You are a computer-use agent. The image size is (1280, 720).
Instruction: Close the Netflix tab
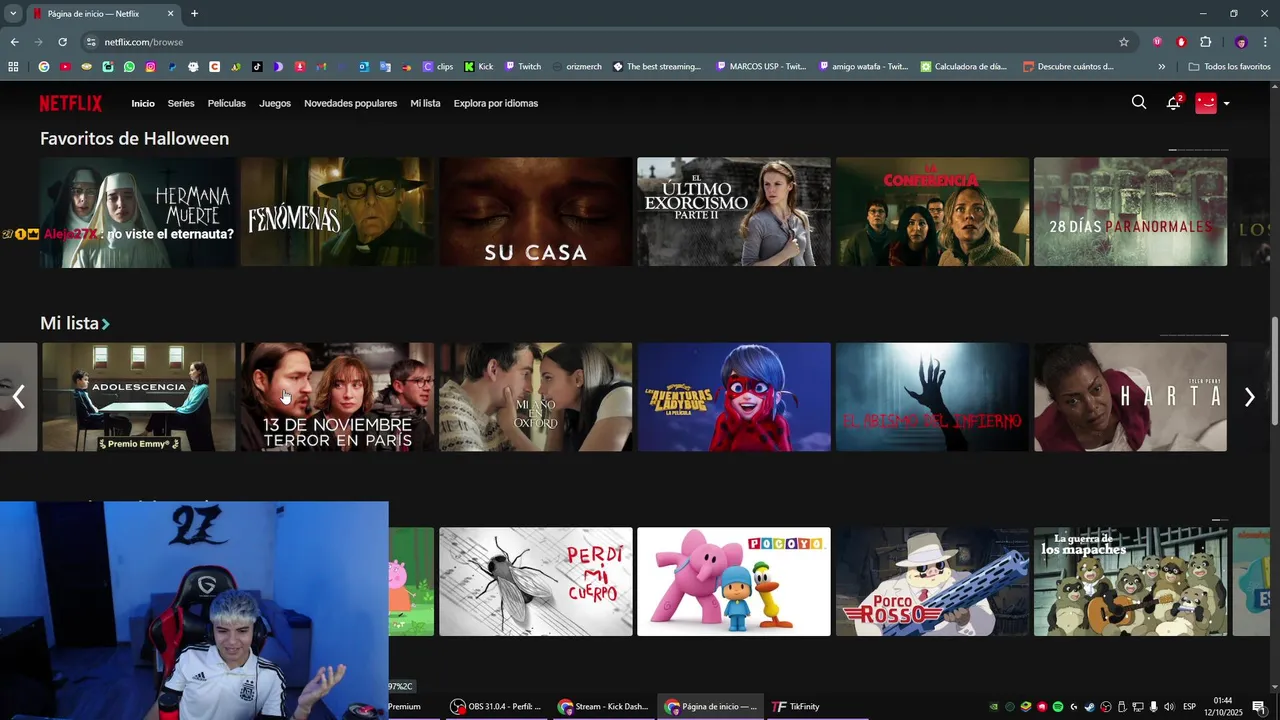click(x=170, y=14)
